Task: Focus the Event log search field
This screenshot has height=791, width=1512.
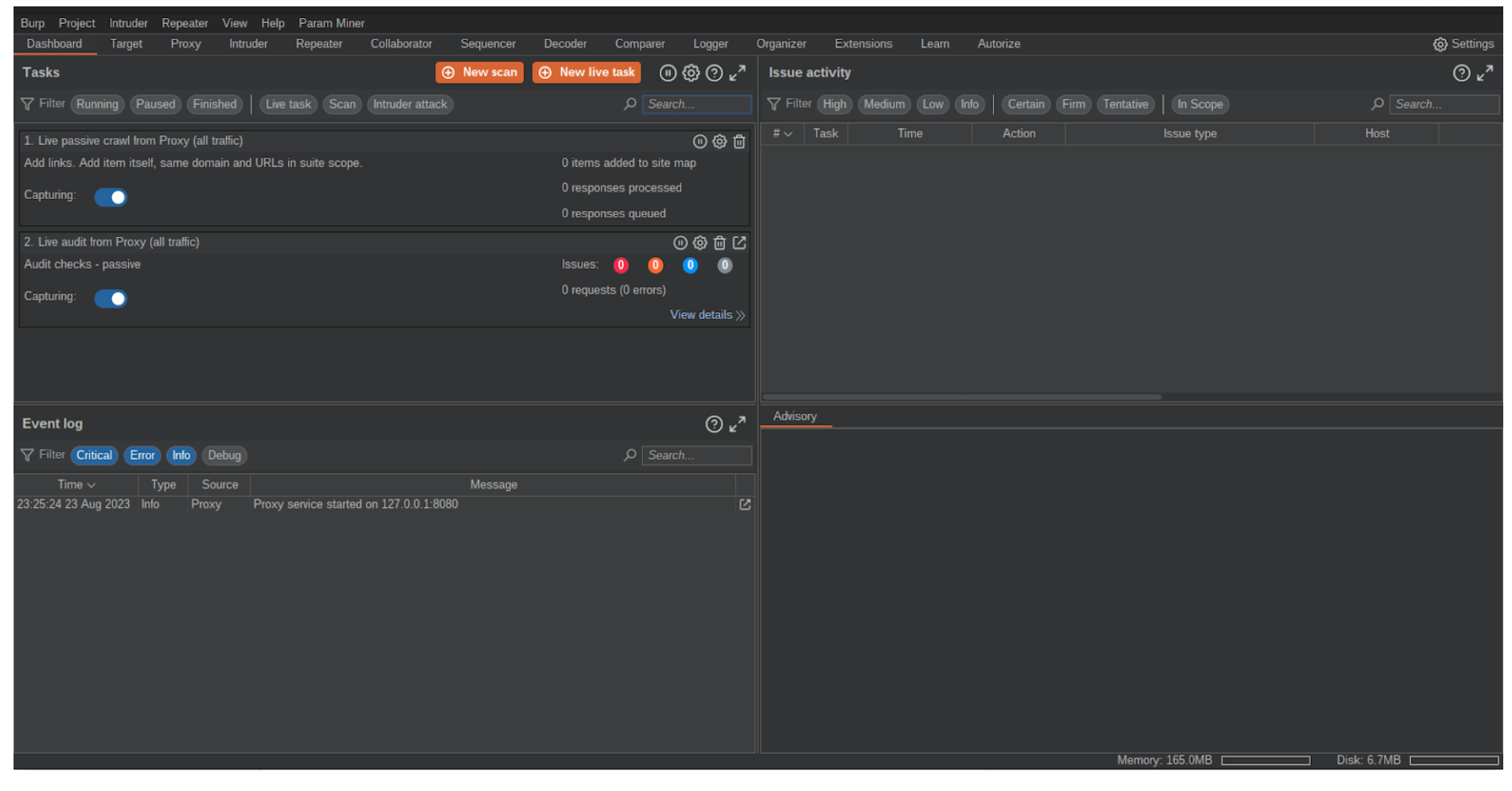Action: (696, 455)
